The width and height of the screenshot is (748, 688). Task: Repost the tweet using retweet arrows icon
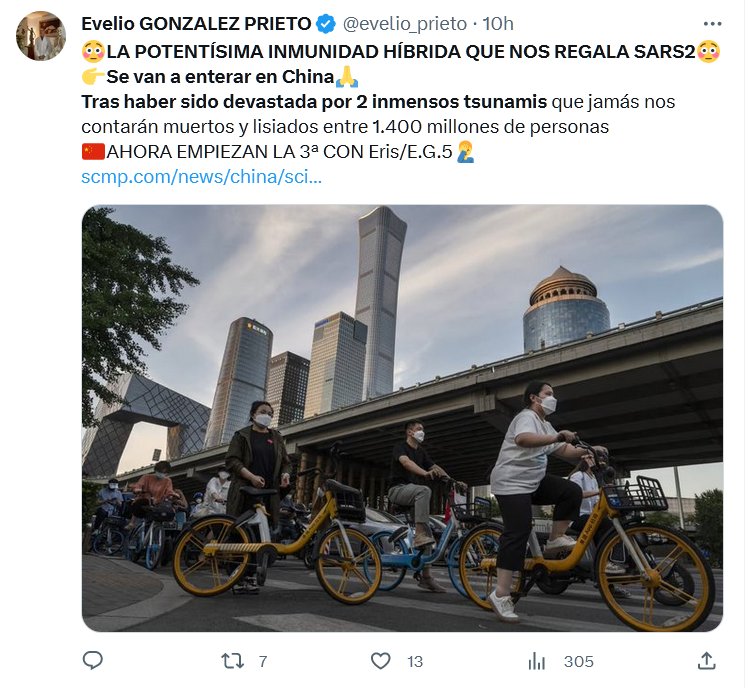[x=232, y=661]
